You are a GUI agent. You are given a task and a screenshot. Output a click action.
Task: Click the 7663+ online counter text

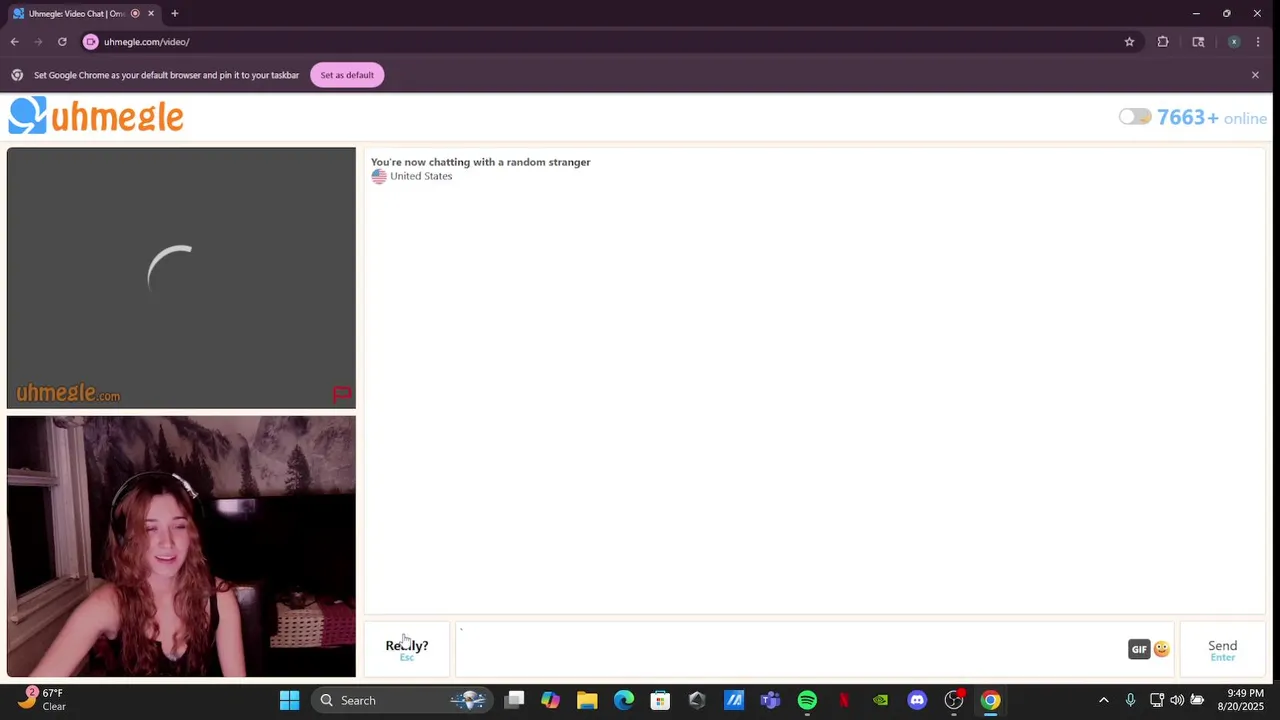click(1212, 118)
